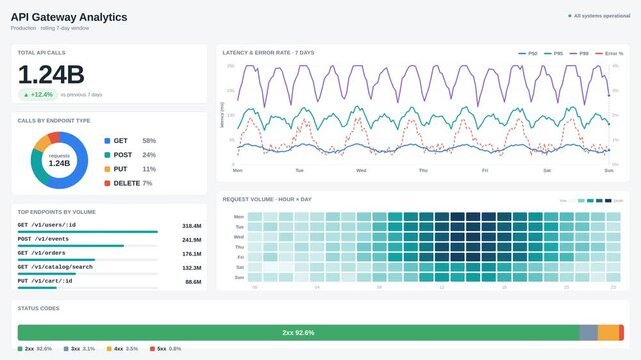
Task: Click the "5xx 0.8%" status legend entry
Action: [166, 349]
